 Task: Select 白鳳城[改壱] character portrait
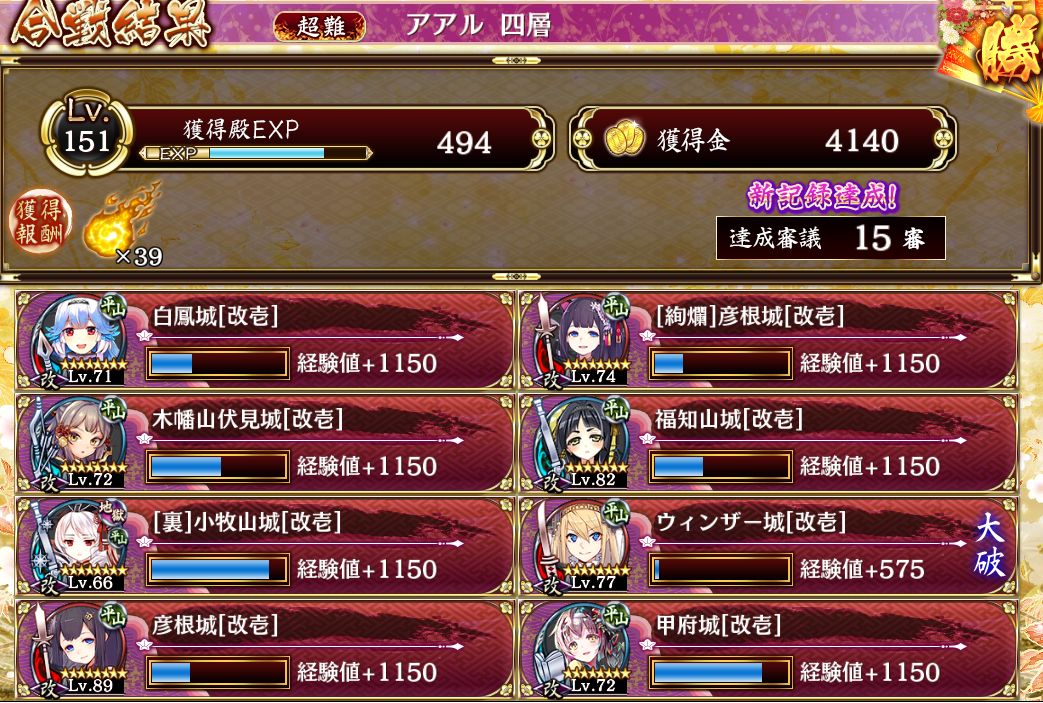(x=75, y=339)
